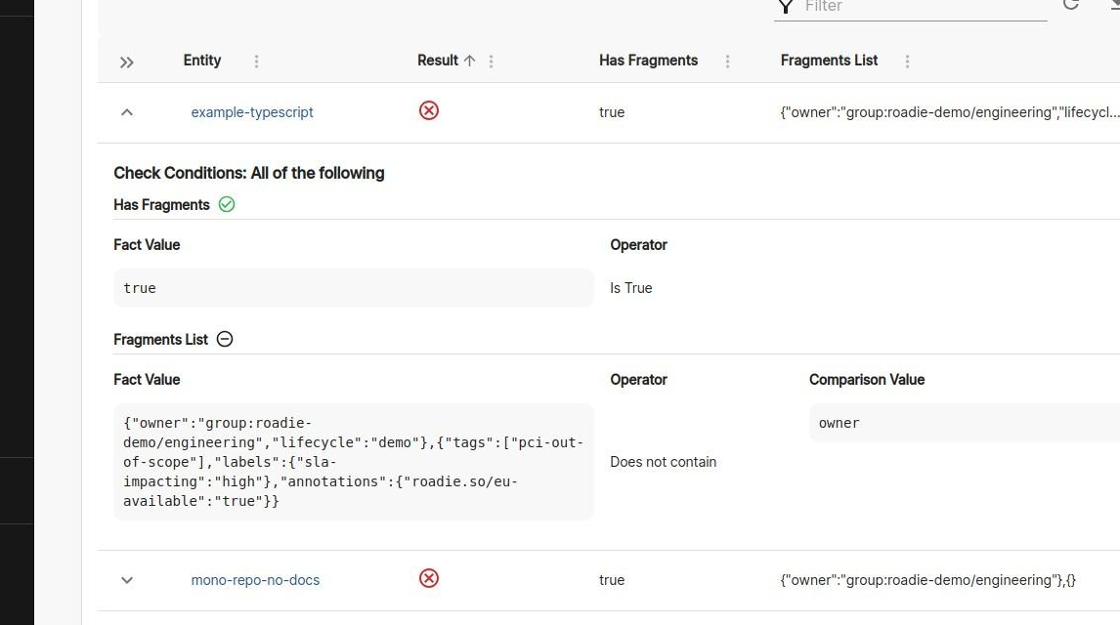This screenshot has height=625, width=1120.
Task: Sort by the Entity column header
Action: point(202,61)
